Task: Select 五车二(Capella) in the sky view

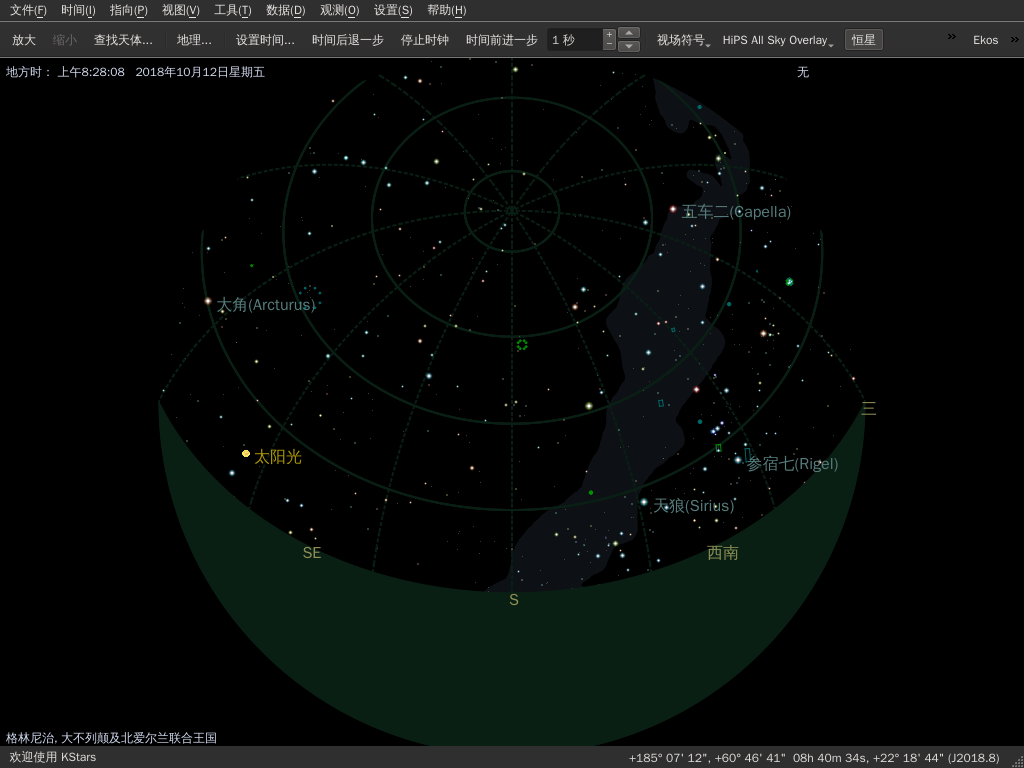Action: [673, 210]
